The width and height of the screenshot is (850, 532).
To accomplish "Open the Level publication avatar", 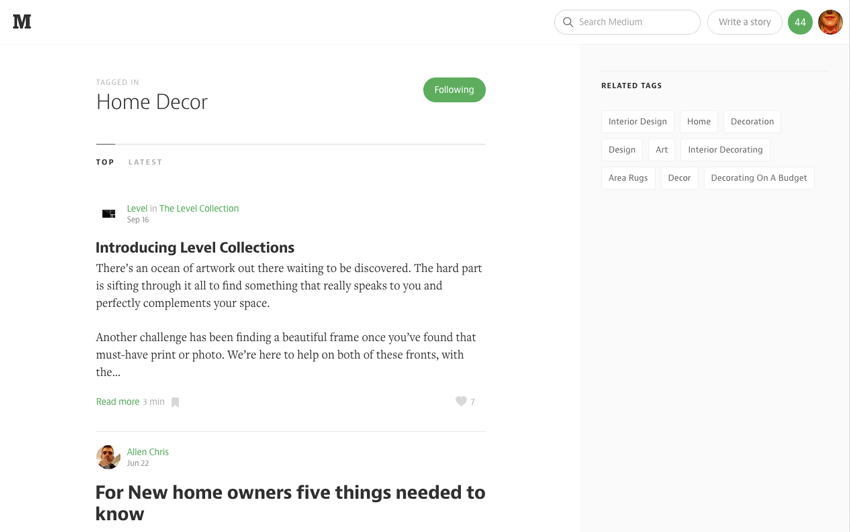I will click(x=108, y=214).
